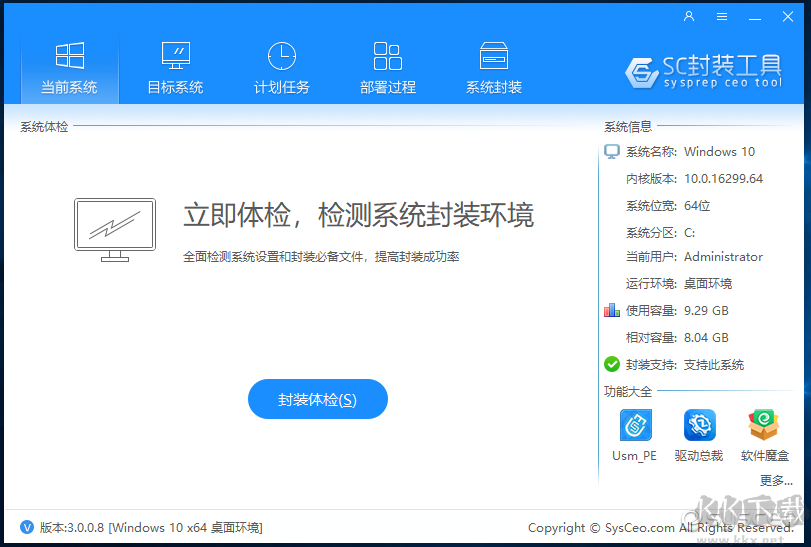
Task: Expand more tools via 更多... link
Action: (776, 480)
